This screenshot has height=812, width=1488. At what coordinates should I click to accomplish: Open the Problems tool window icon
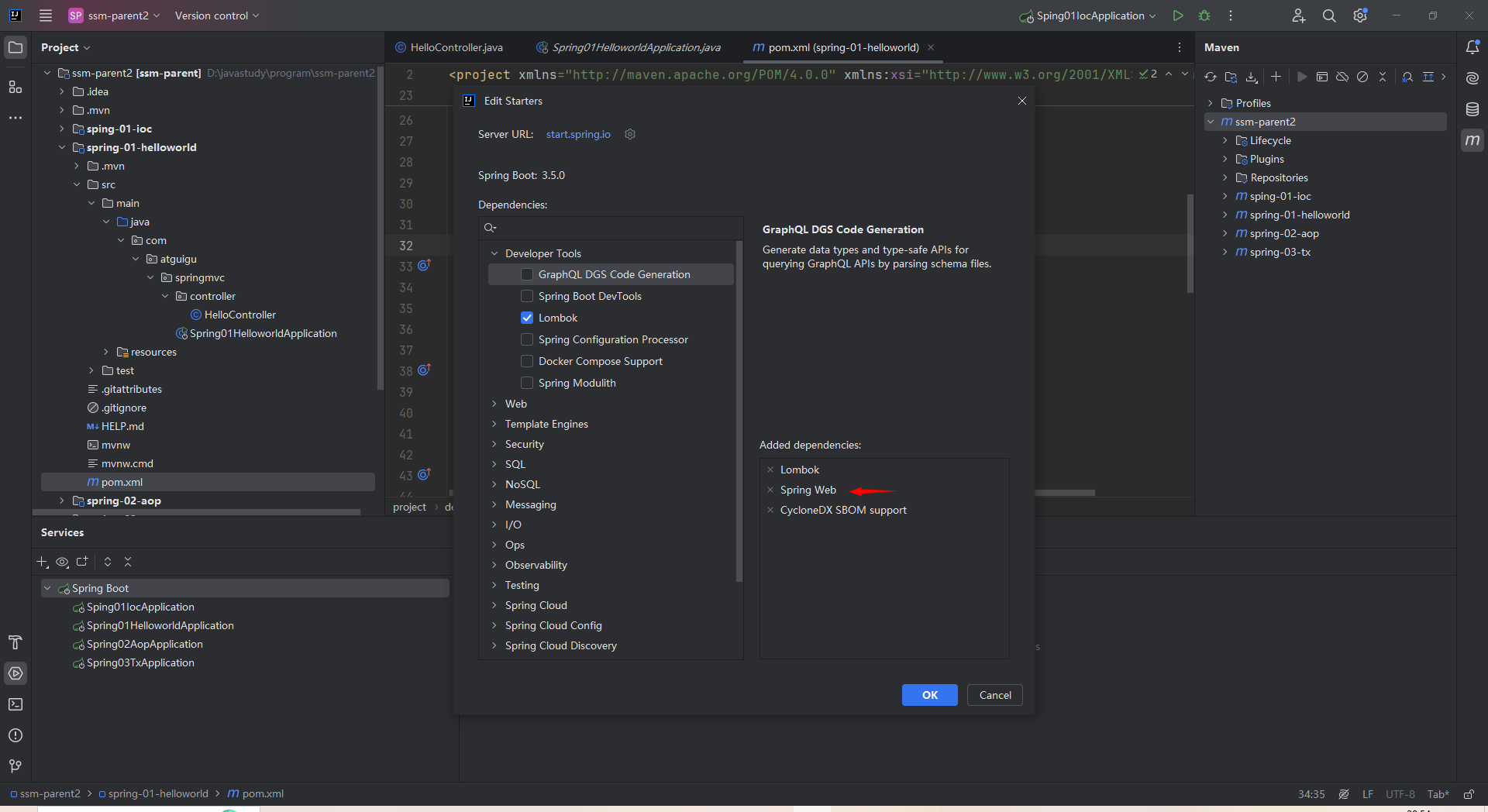click(15, 735)
